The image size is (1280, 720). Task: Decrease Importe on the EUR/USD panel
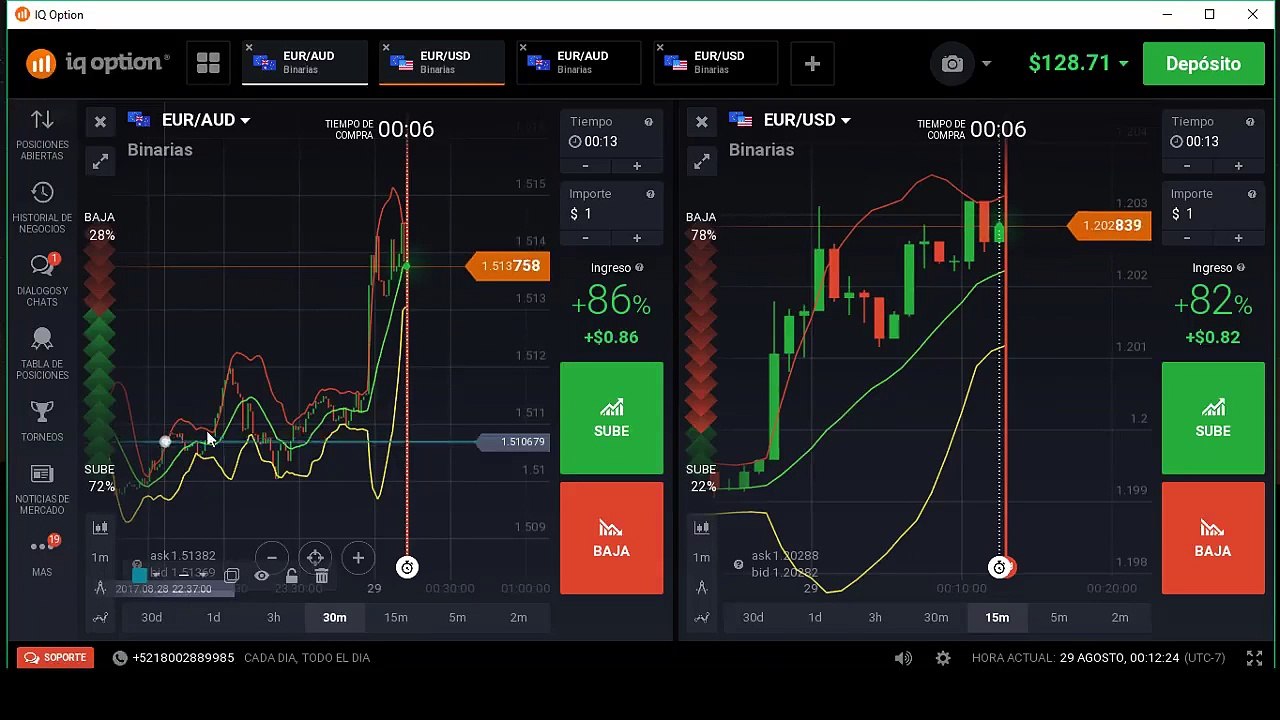[x=1187, y=238]
